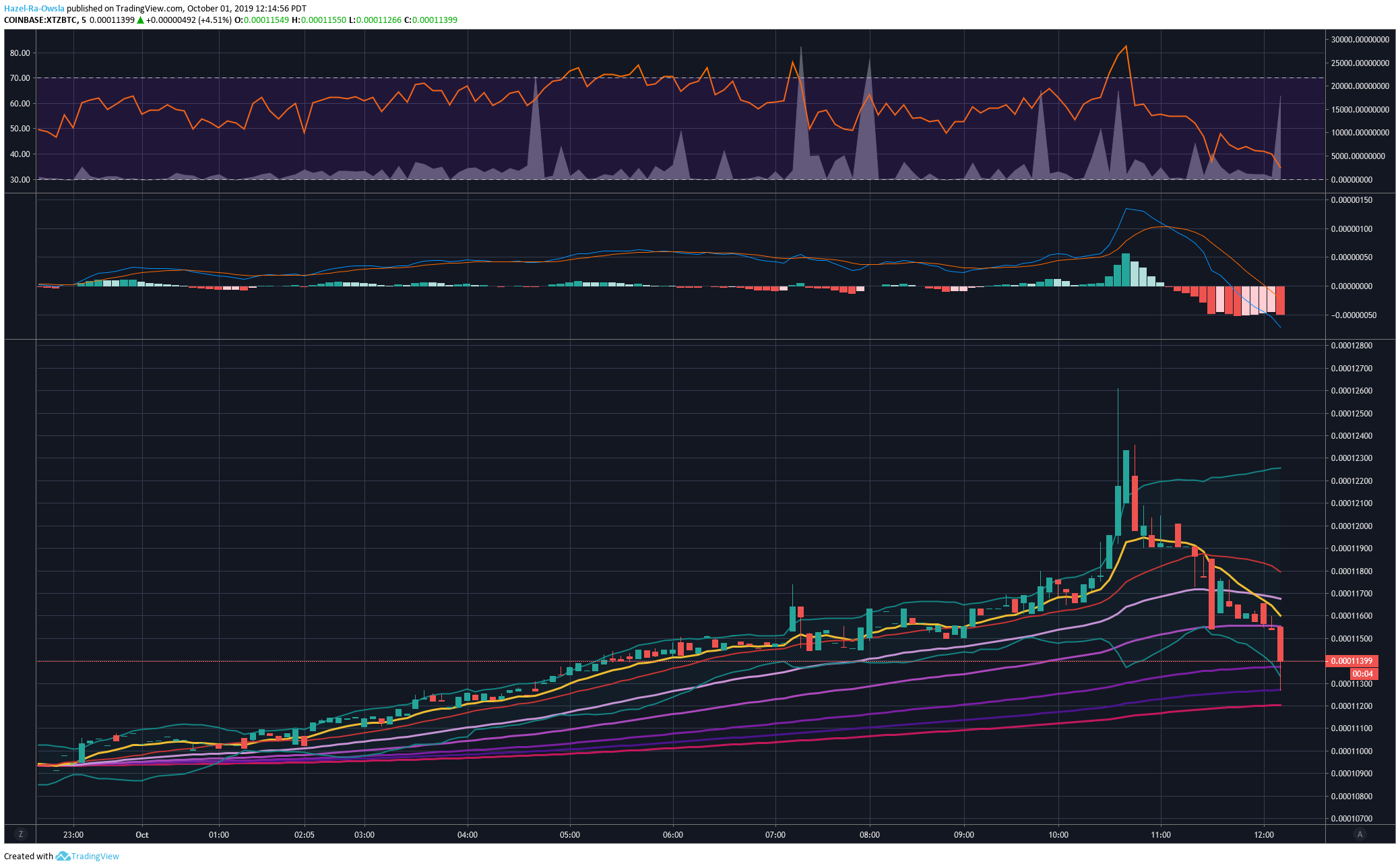Click the 0.00010900 price scale label
This screenshot has width=1400, height=868.
(1351, 774)
